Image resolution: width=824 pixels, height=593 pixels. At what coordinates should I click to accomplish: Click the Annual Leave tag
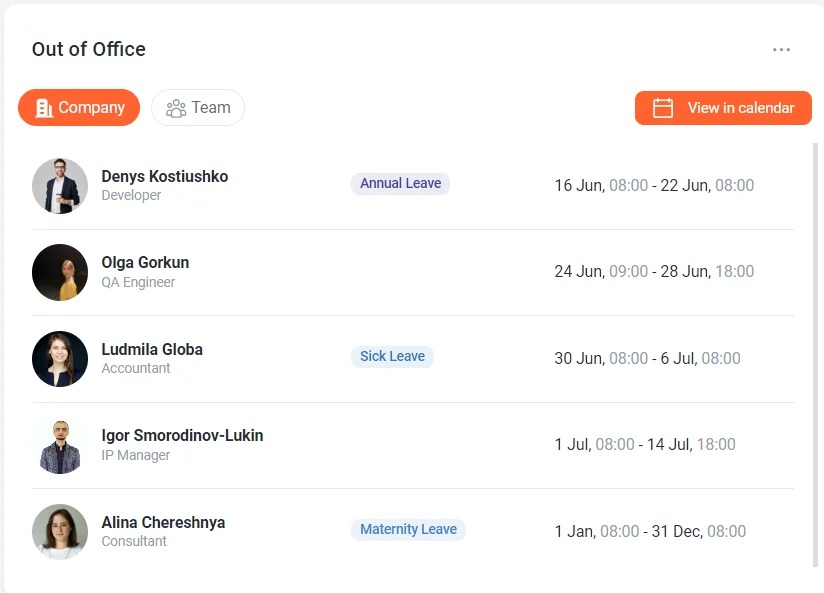click(x=400, y=184)
